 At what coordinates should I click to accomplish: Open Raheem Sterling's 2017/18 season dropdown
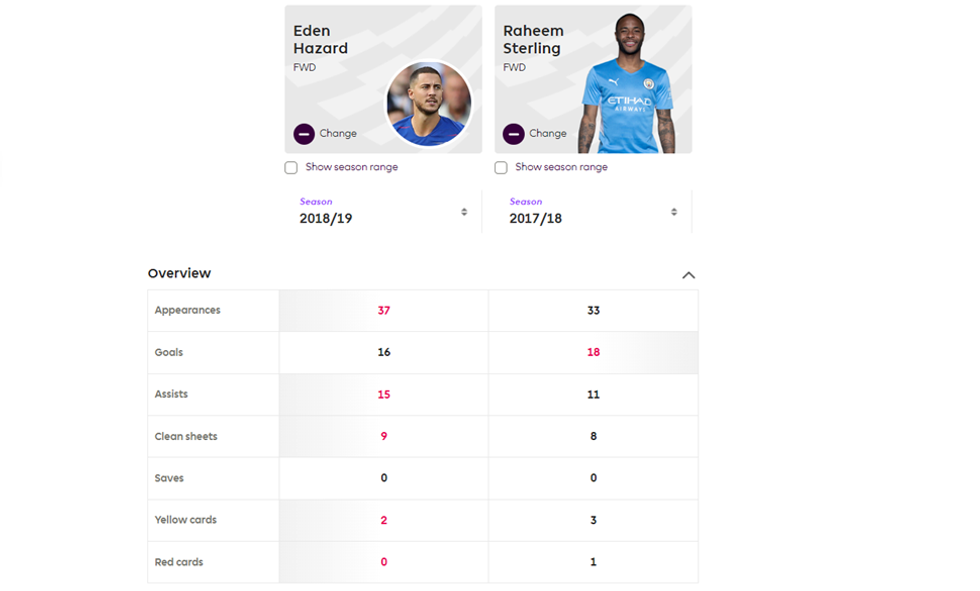tap(592, 212)
